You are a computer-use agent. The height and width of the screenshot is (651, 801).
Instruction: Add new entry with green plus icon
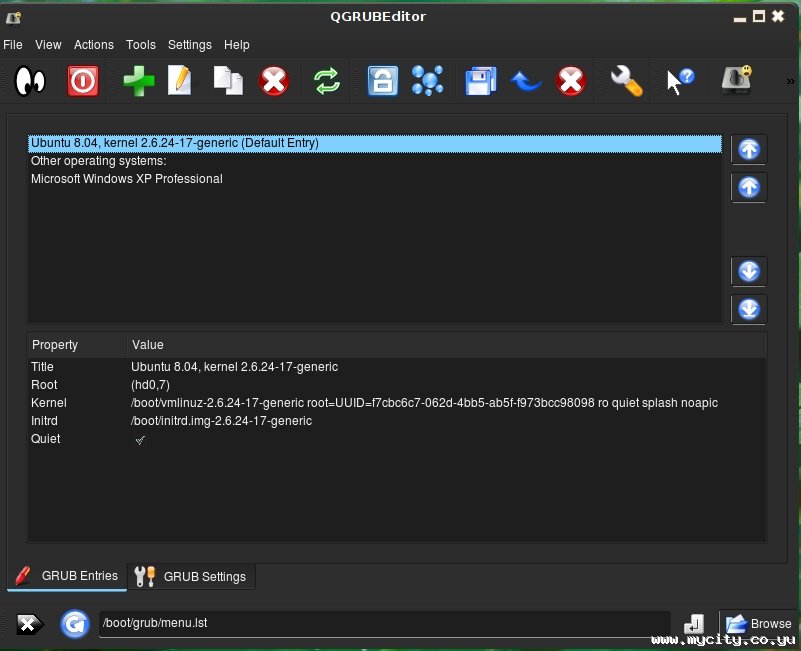(138, 81)
